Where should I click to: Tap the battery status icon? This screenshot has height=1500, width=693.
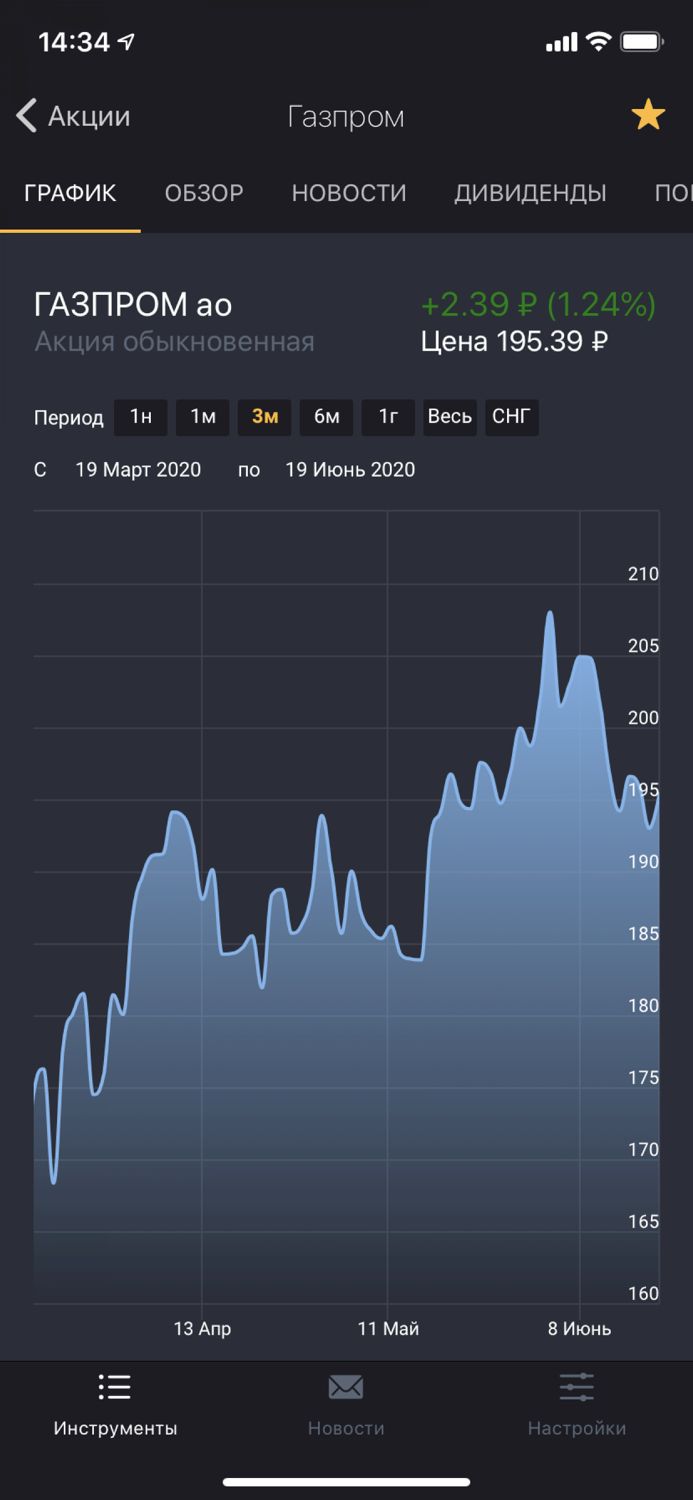pos(642,42)
